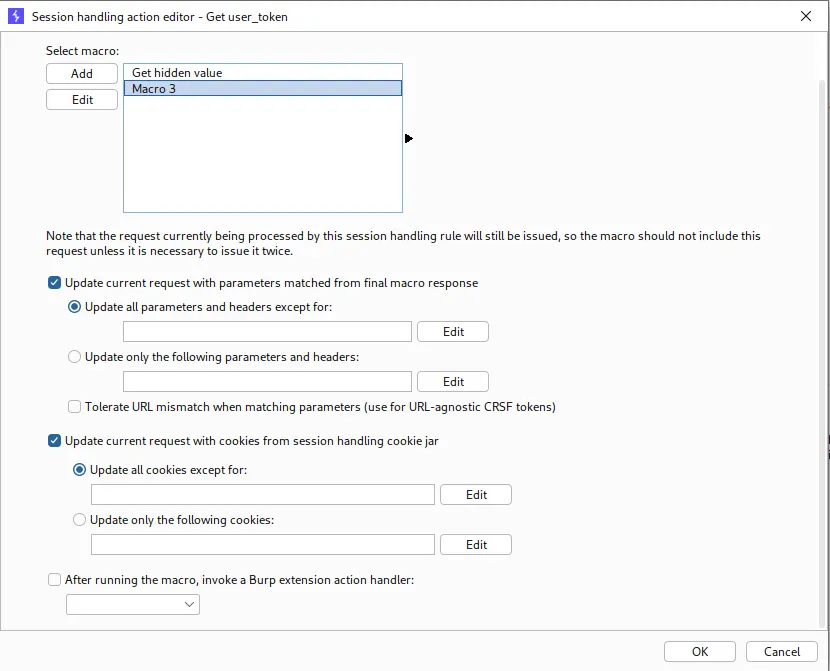
Task: Select Update all parameters and headers except for
Action: [x=74, y=307]
